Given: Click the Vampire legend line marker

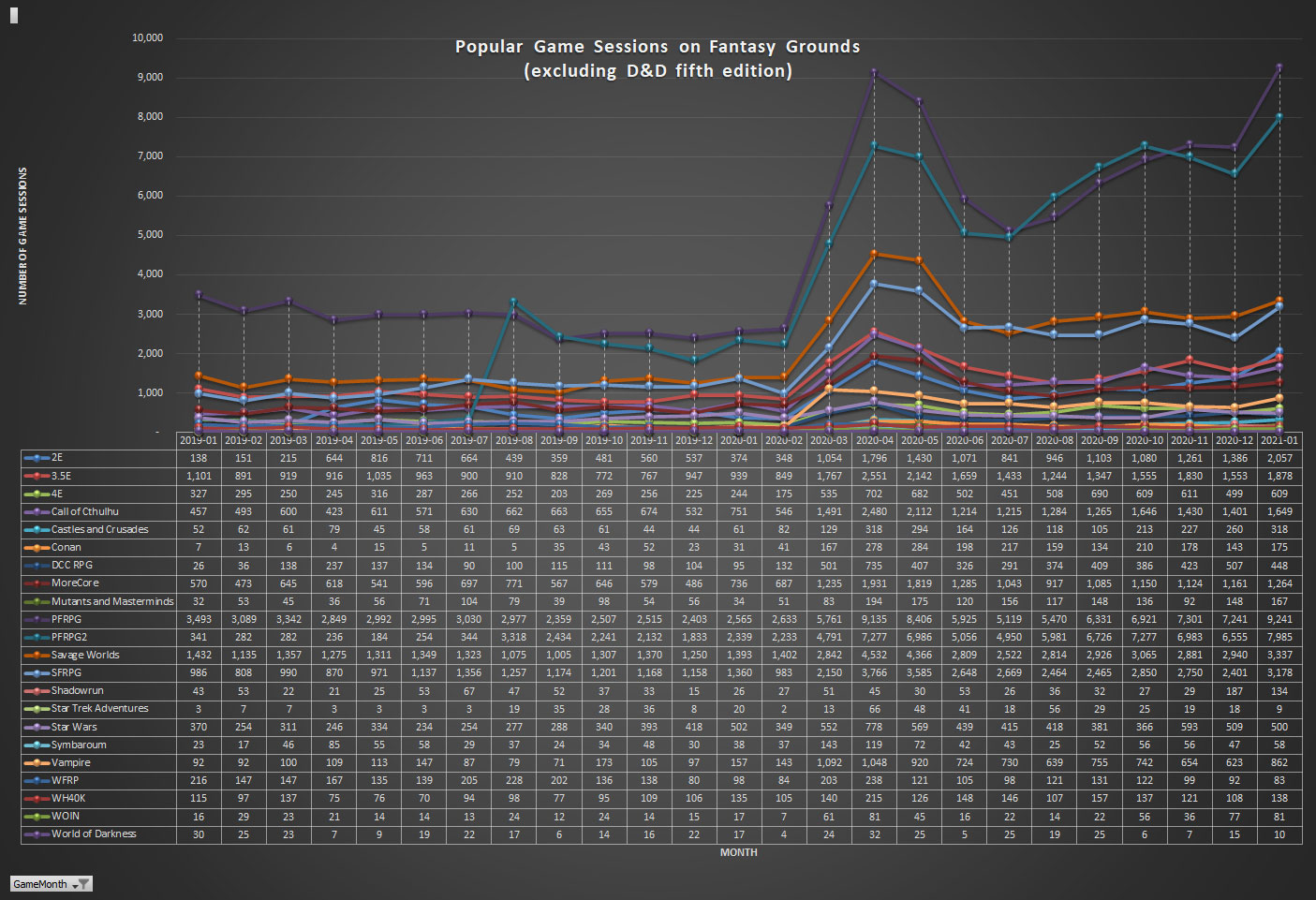Looking at the screenshot, I should click(x=37, y=762).
